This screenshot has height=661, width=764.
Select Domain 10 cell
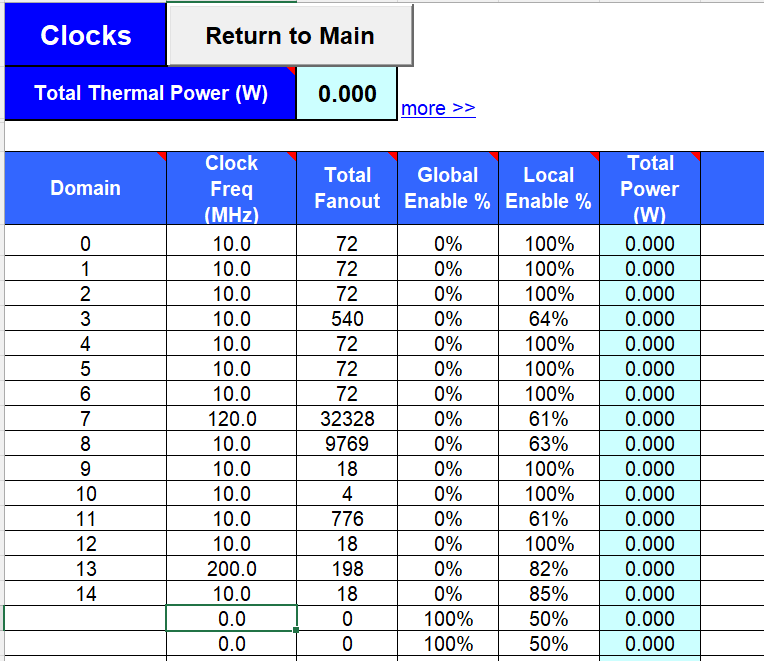click(85, 493)
